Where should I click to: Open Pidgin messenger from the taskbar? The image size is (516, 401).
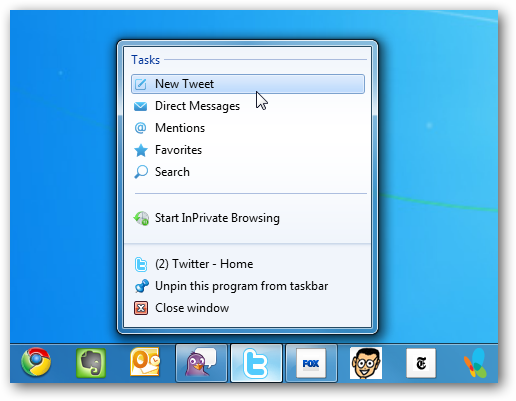(x=201, y=363)
